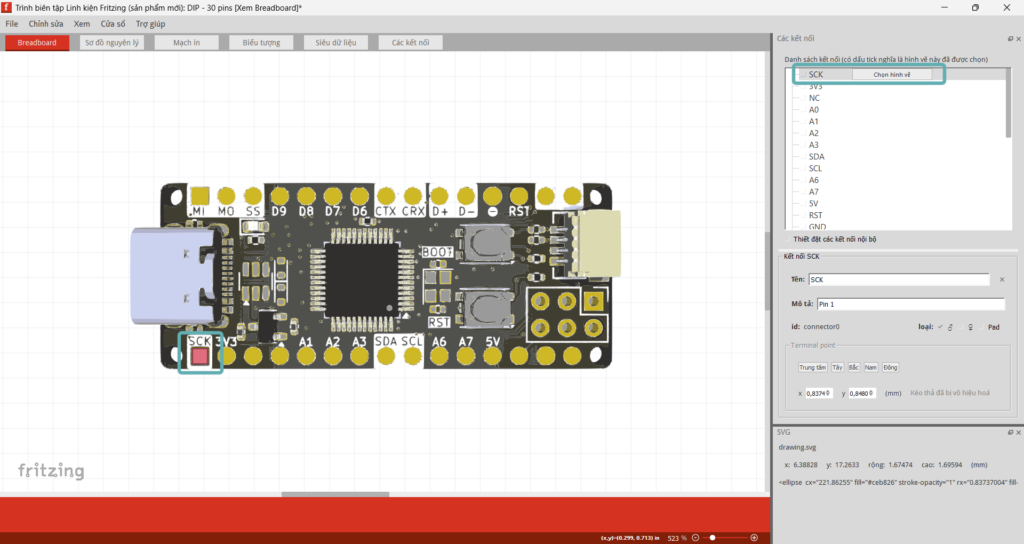Click the square MI pad on the board
Viewport: 1024px width, 544px height.
[x=200, y=196]
